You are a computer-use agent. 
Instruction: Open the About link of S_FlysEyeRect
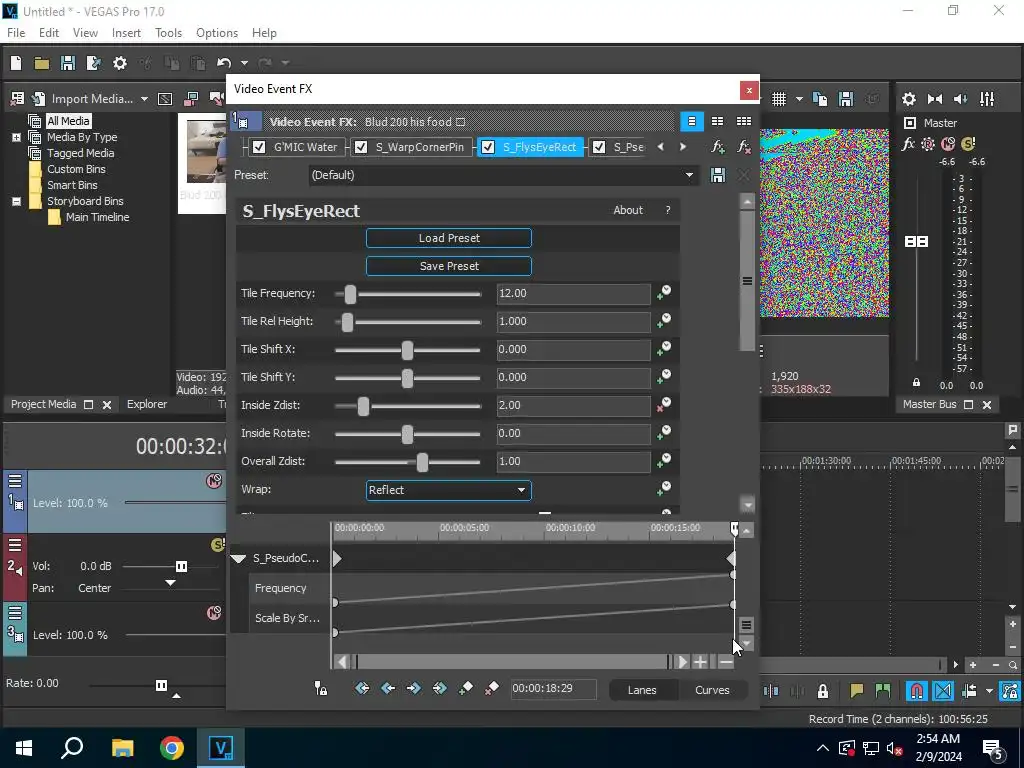pos(628,210)
